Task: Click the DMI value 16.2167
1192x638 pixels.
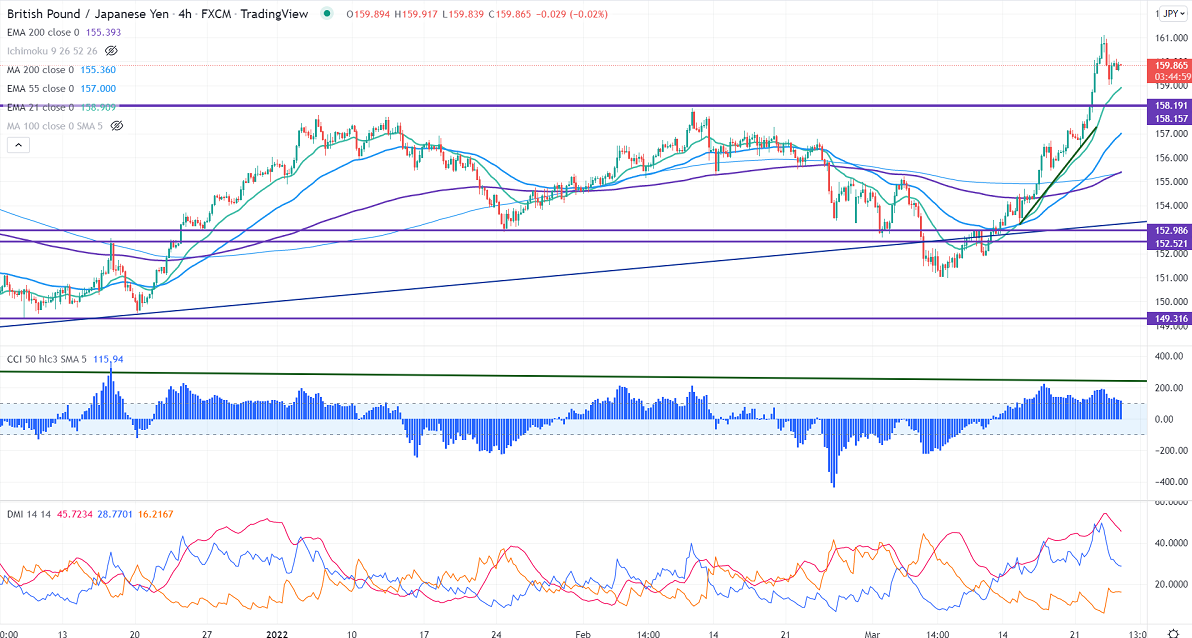Action: [x=156, y=515]
